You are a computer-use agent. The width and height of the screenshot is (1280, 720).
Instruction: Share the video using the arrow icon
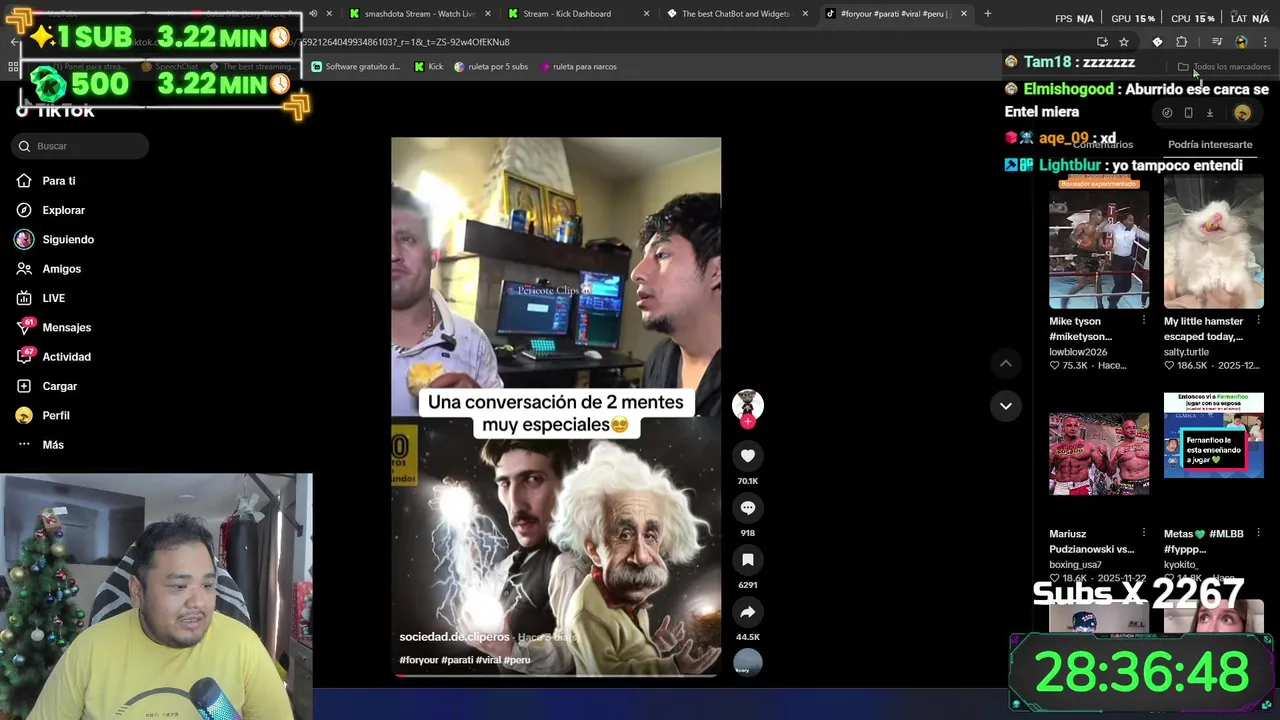tap(748, 612)
